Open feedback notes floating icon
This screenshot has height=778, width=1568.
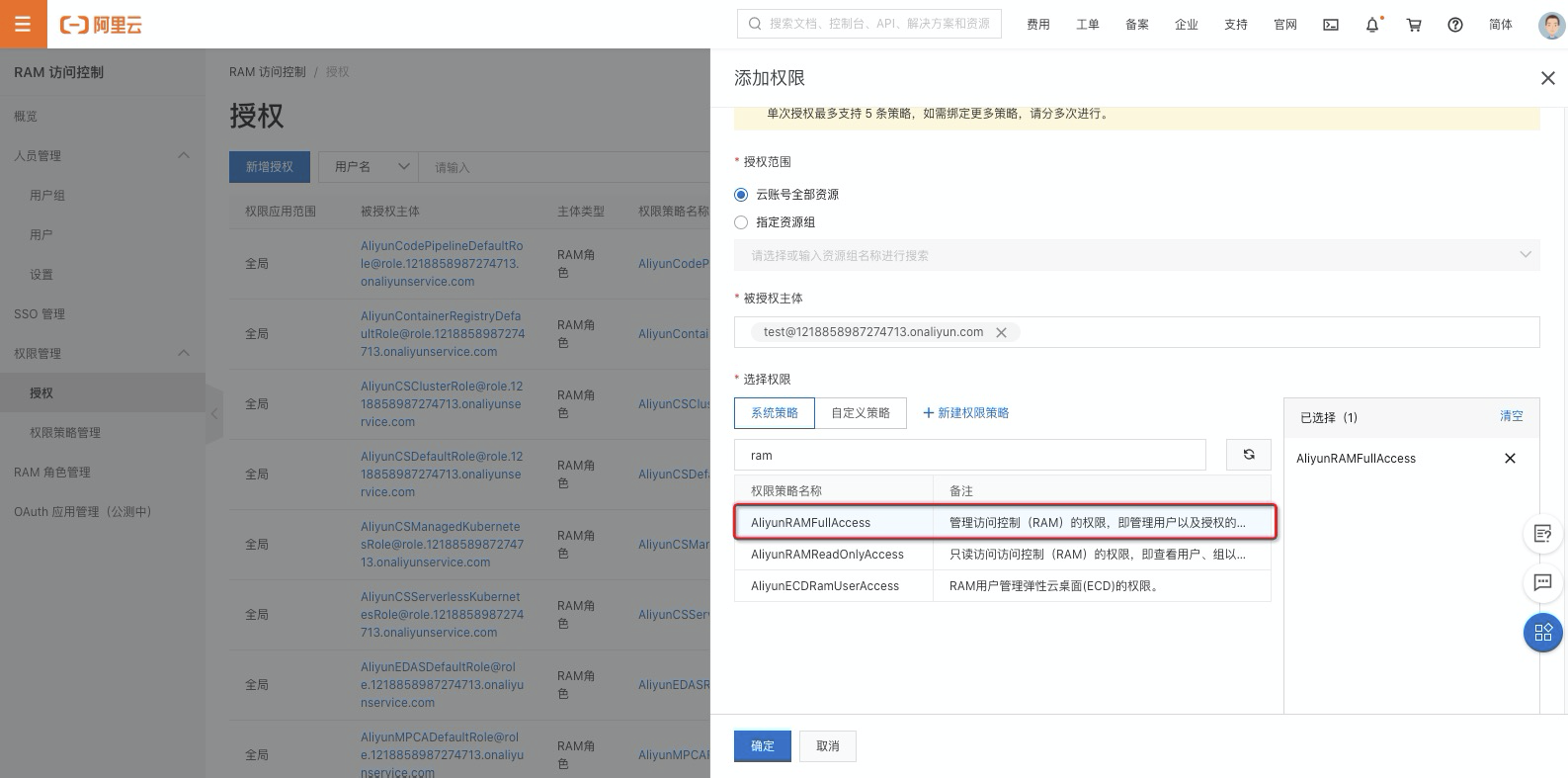[x=1542, y=534]
